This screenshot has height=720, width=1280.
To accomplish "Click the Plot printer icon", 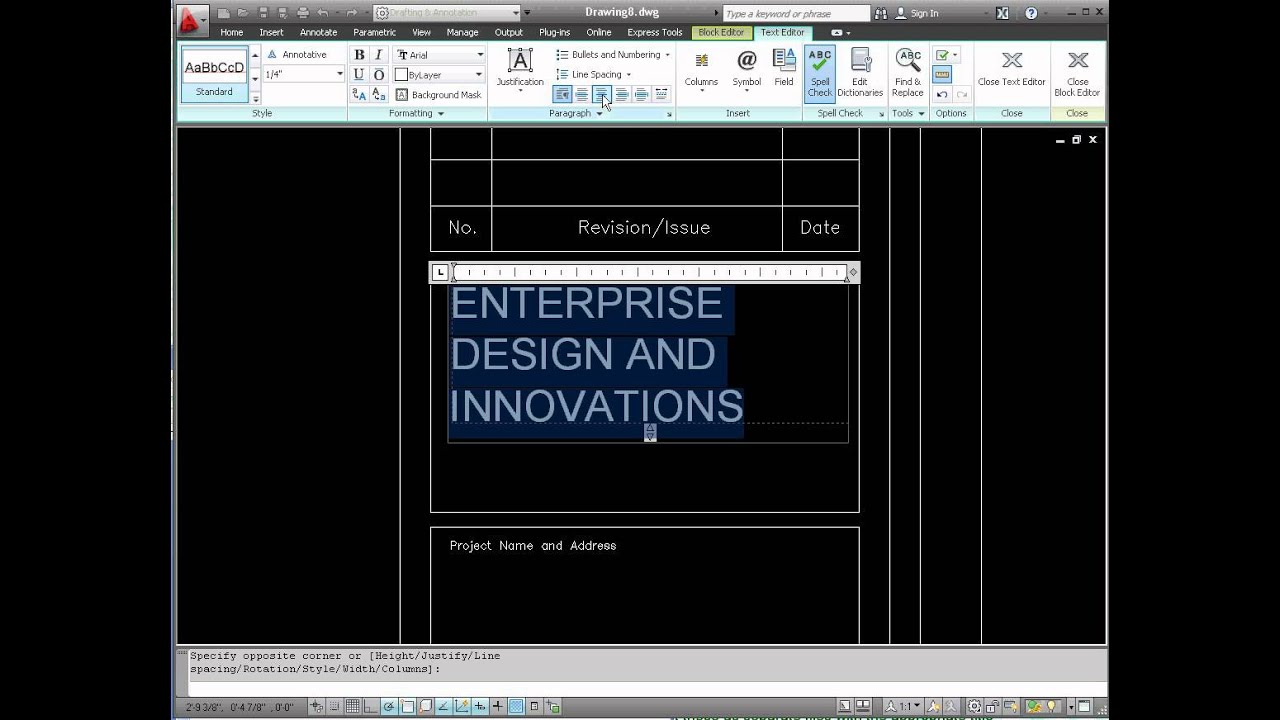I will (303, 13).
